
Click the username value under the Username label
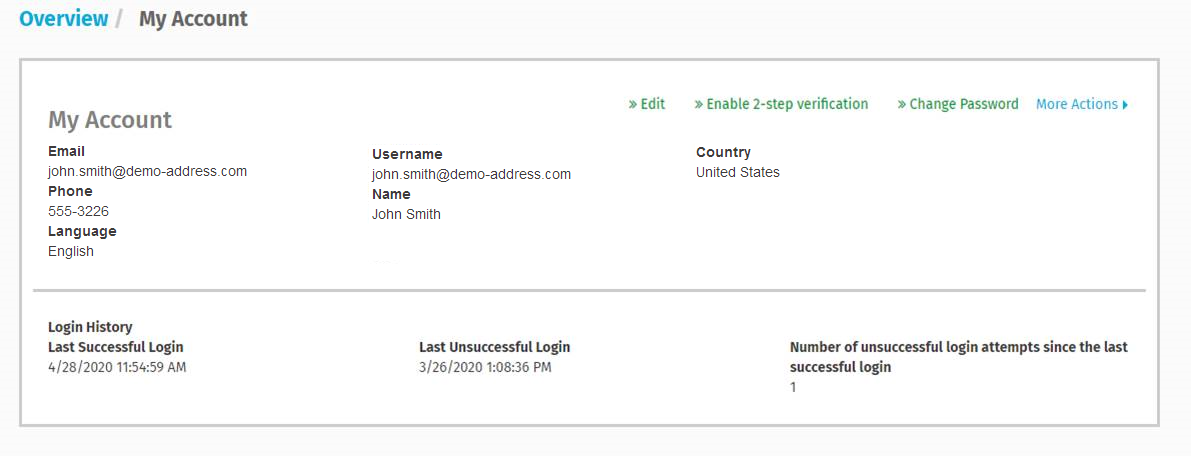tap(471, 174)
